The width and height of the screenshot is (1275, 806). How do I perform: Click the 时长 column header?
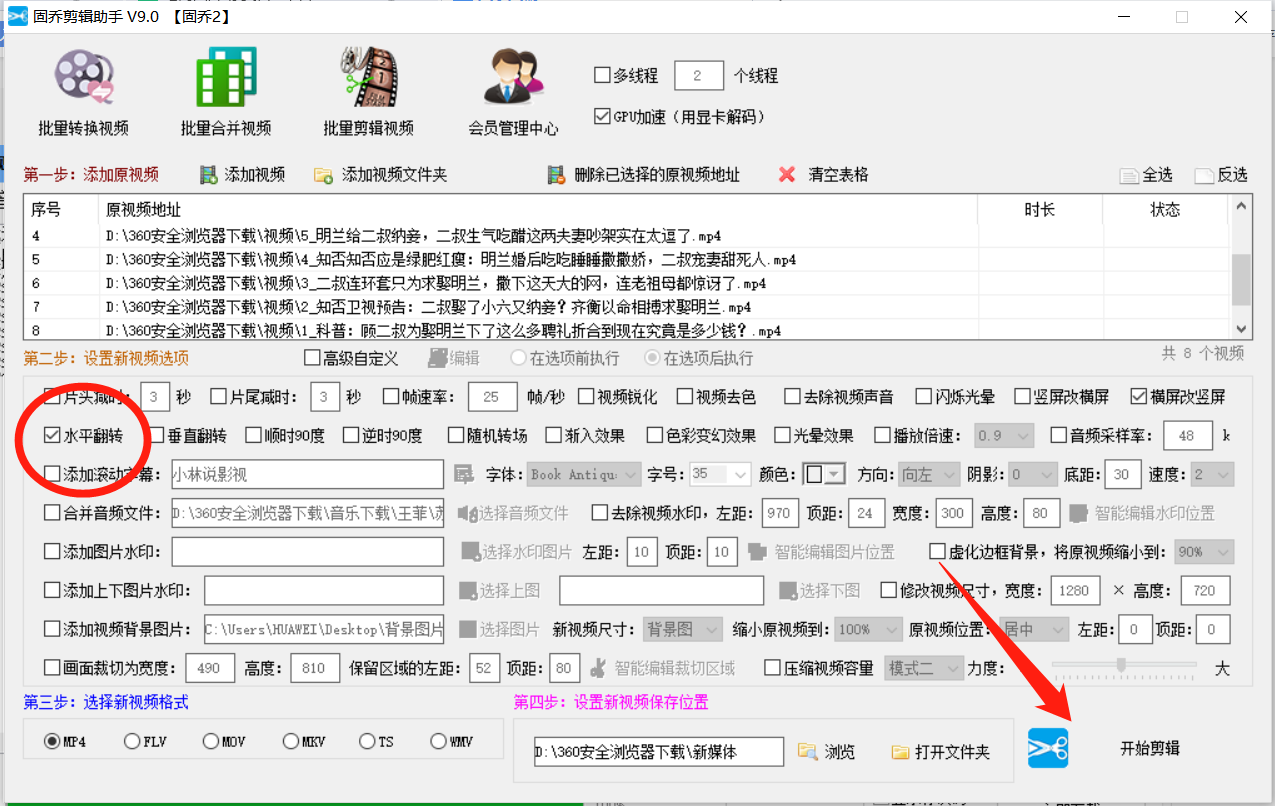coord(1040,209)
